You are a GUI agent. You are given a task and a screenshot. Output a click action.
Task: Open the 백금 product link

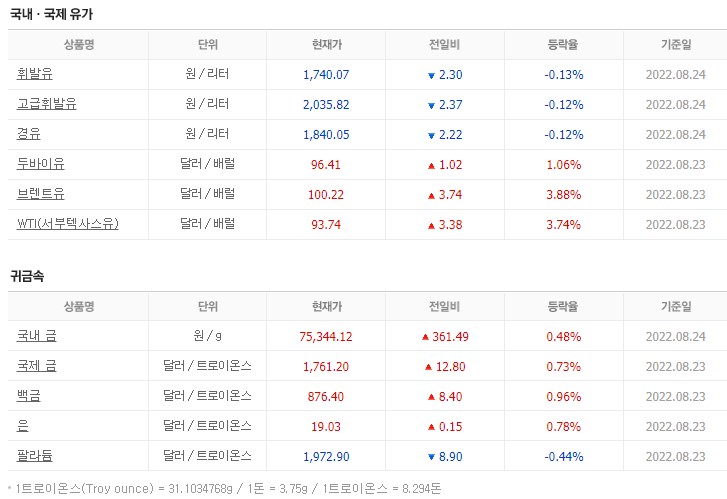point(29,396)
